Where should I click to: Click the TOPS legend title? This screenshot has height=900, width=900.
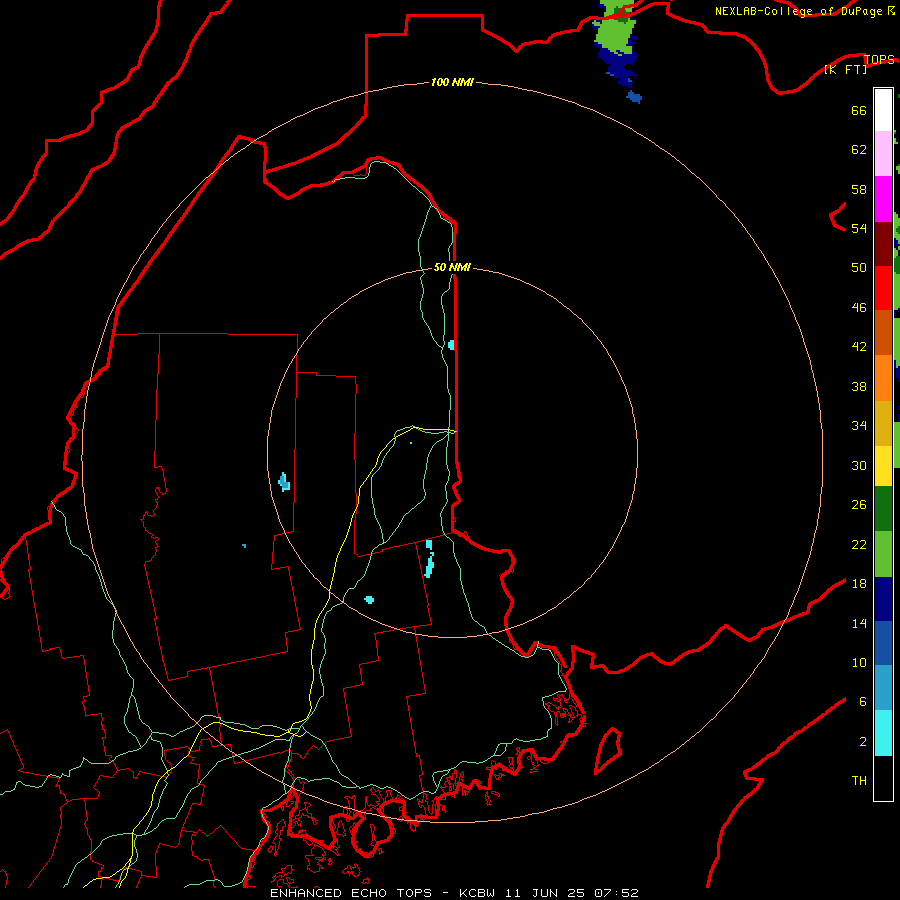pyautogui.click(x=879, y=59)
